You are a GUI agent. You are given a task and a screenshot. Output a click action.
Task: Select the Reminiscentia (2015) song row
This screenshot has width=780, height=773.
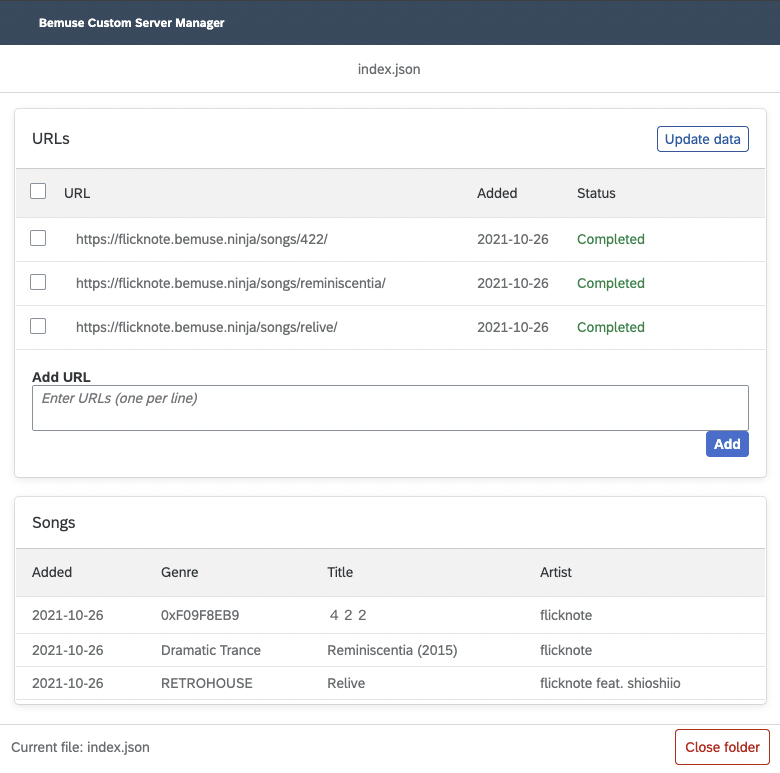coord(392,650)
